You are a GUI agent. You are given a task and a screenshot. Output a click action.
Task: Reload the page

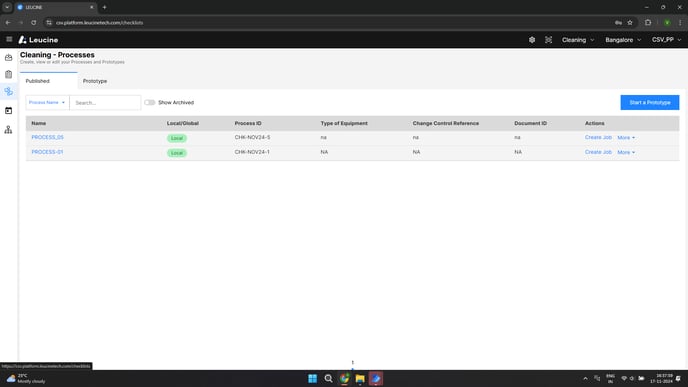click(33, 22)
